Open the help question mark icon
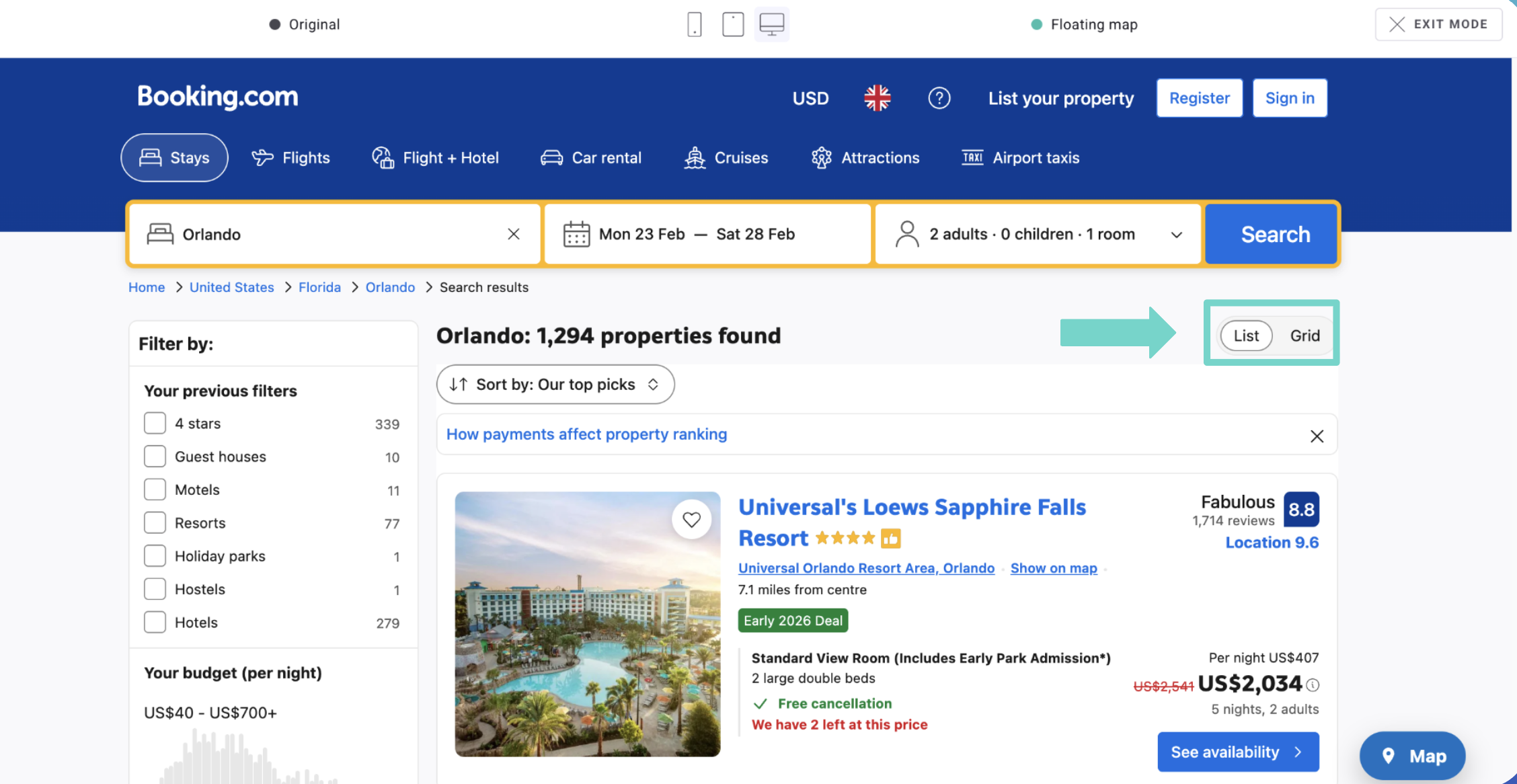This screenshot has height=784, width=1517. point(939,98)
